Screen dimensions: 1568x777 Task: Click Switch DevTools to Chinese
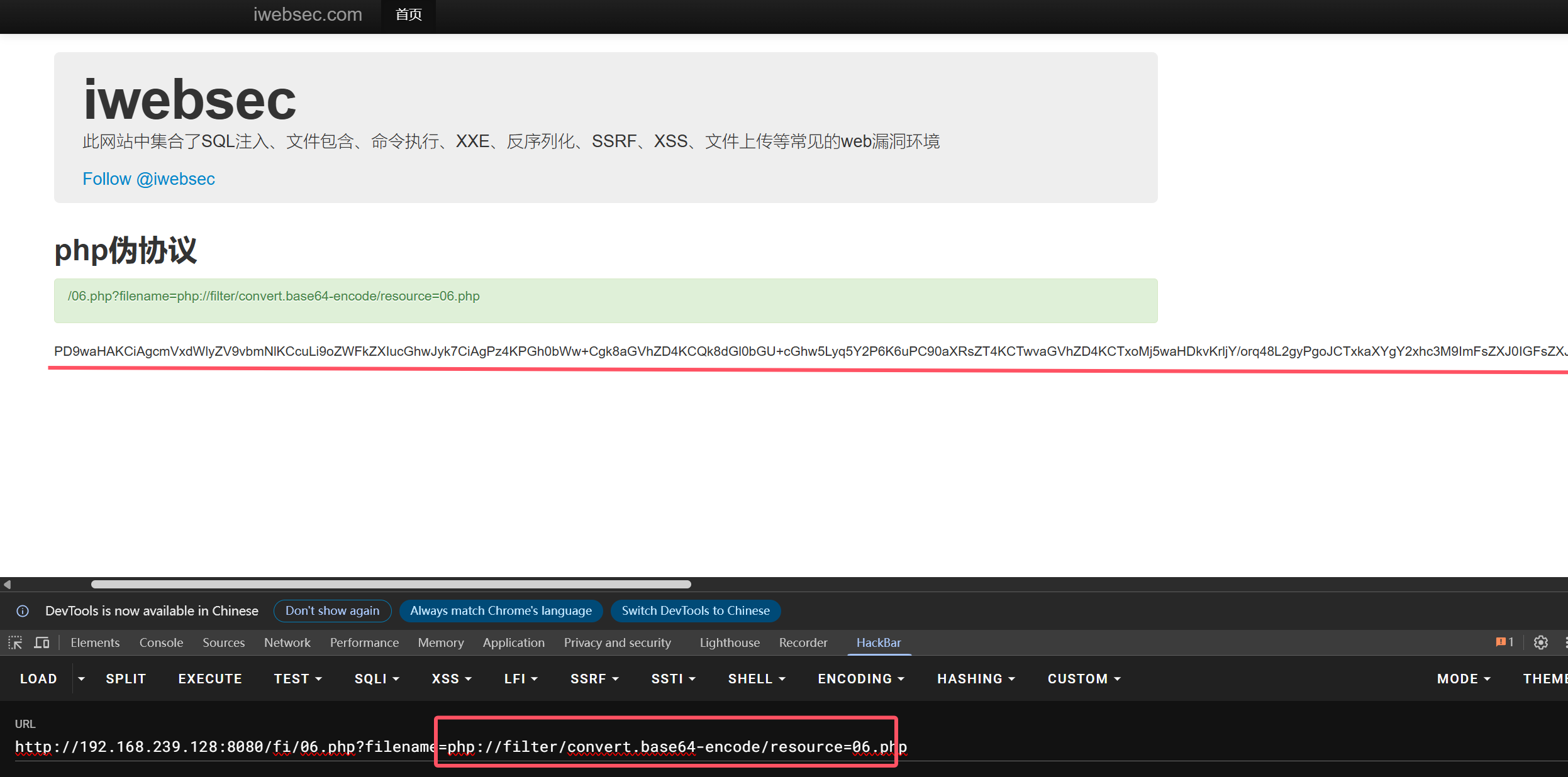[695, 610]
